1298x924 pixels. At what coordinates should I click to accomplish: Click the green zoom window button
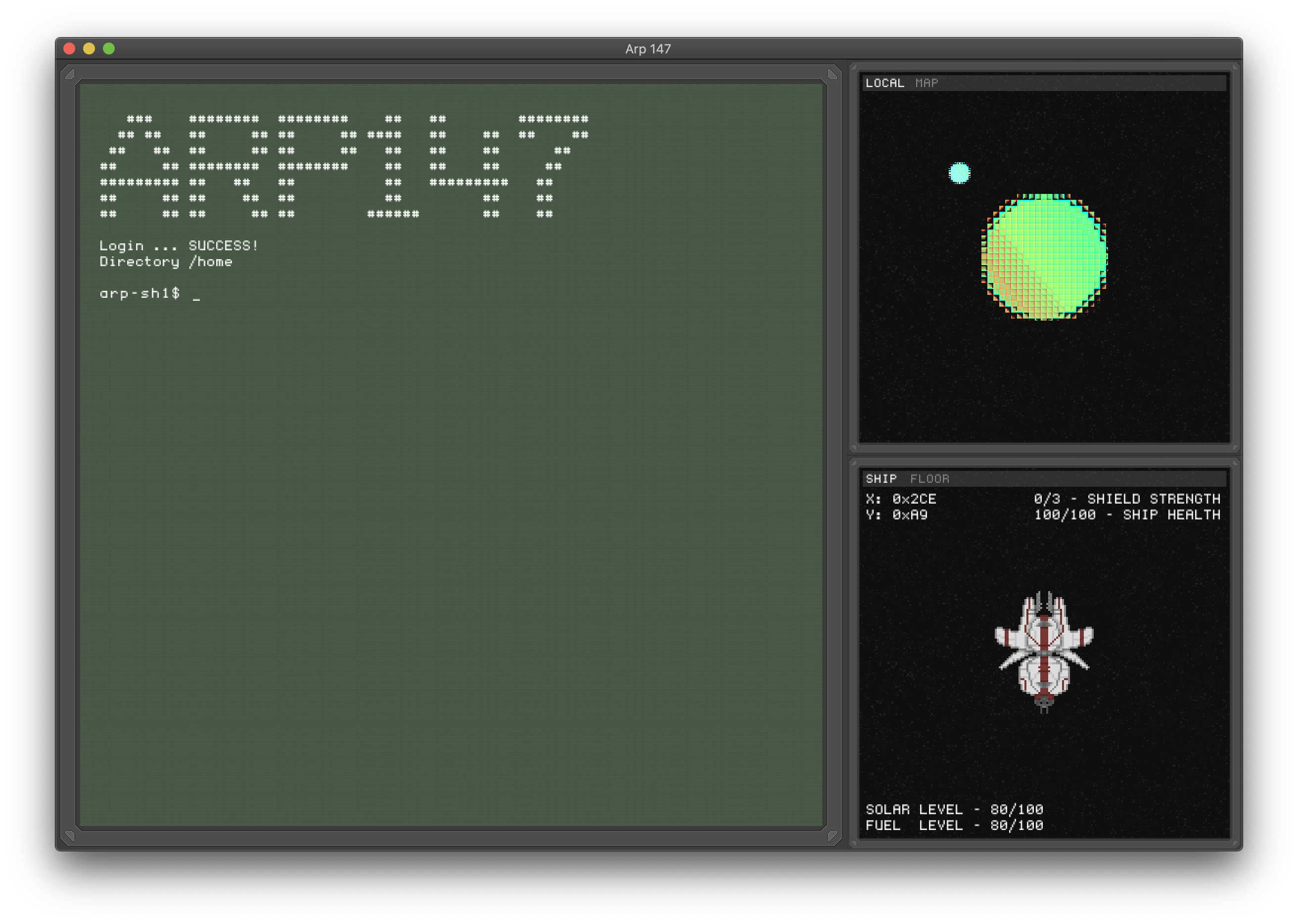coord(109,49)
